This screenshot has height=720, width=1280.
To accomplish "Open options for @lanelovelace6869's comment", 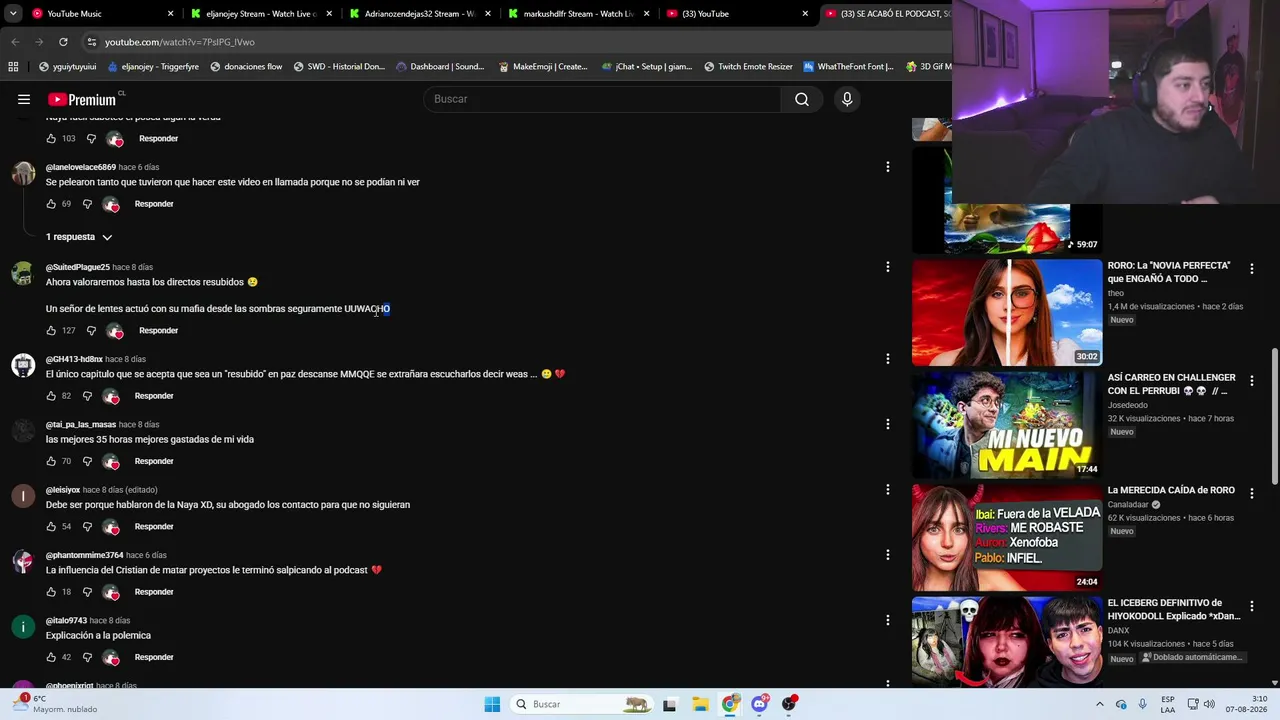I will click(887, 167).
